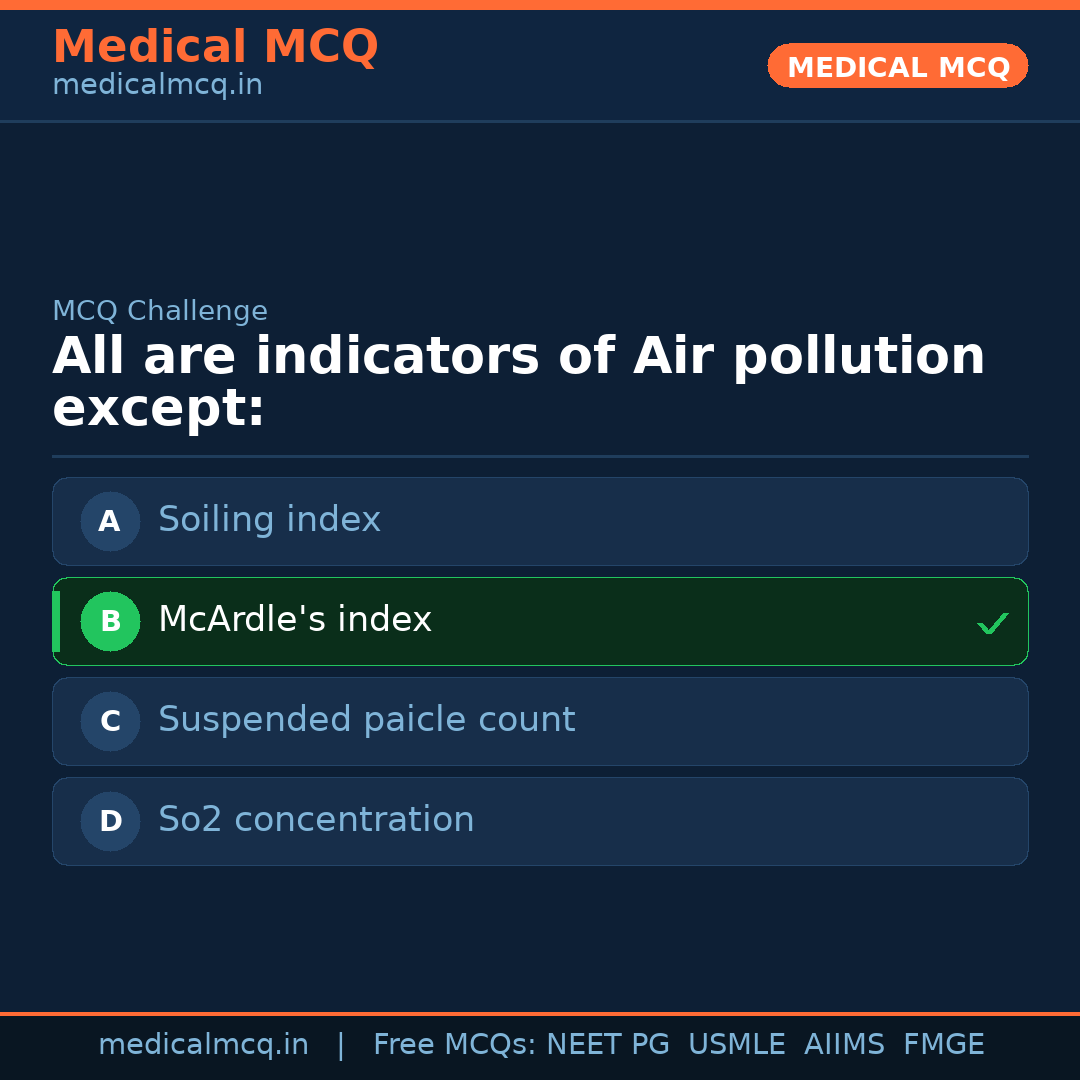Click the AIIMS footer text
This screenshot has width=1080, height=1080.
tap(844, 1045)
